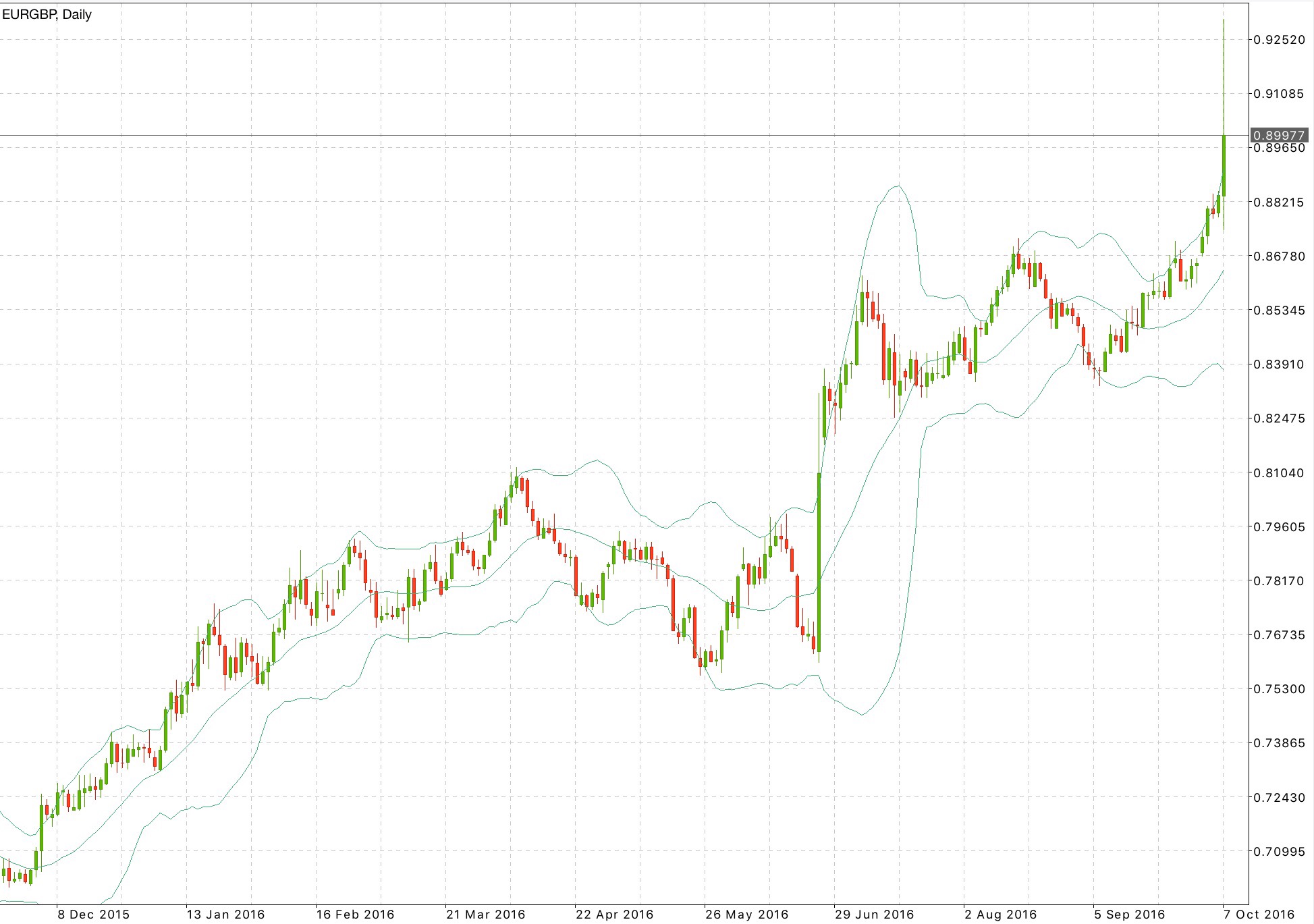
Task: Click the 2 Aug 2016 date label
Action: point(1000,915)
